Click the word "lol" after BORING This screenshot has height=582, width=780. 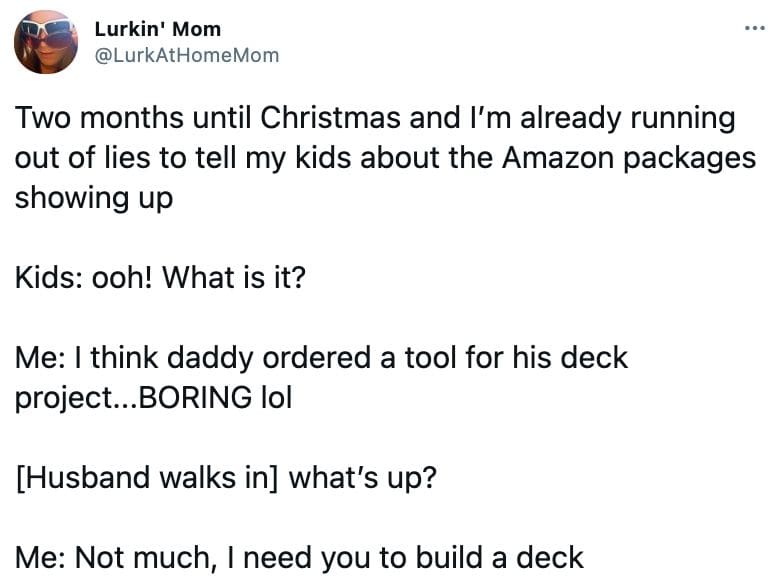(276, 397)
